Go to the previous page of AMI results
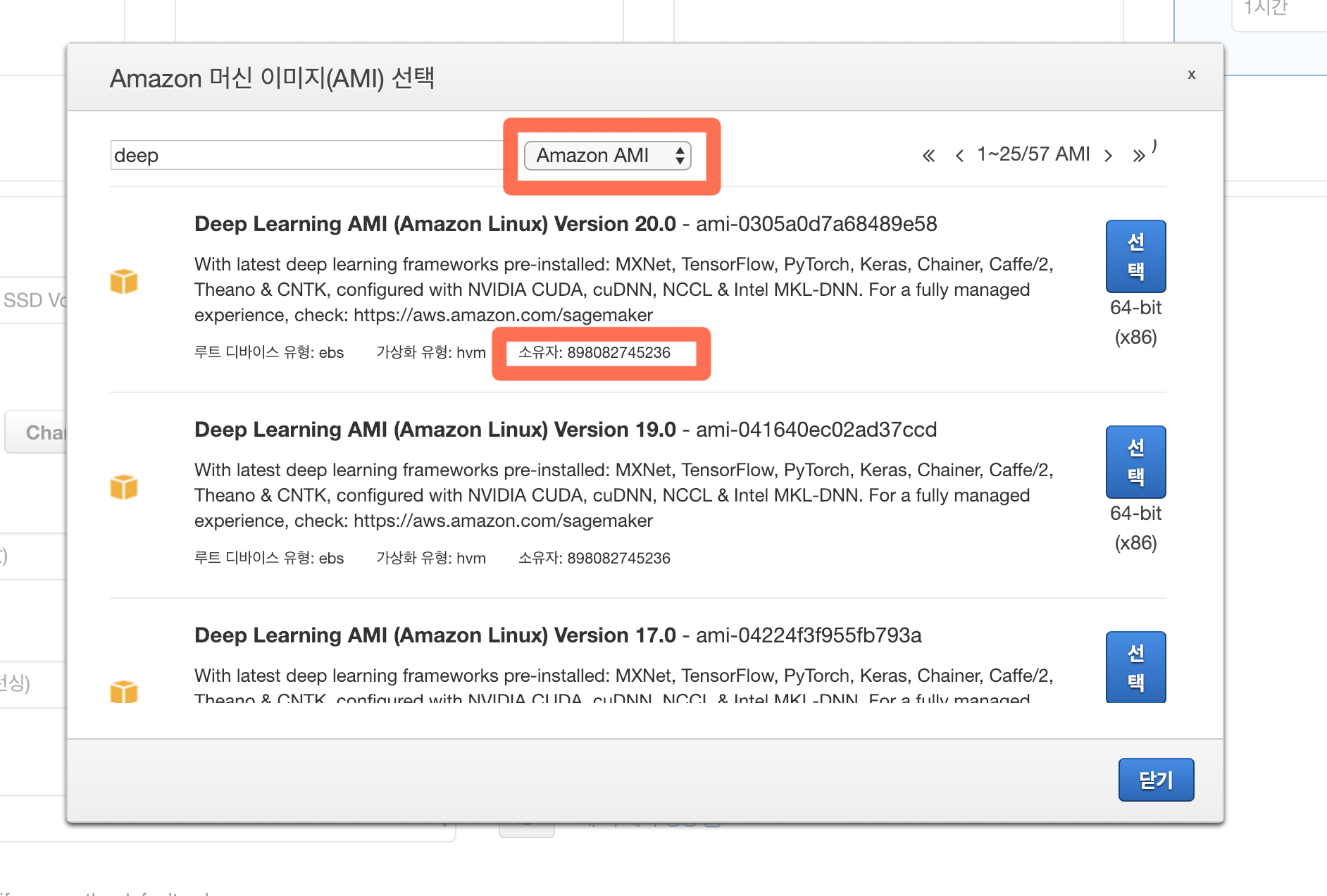The width and height of the screenshot is (1327, 896). tap(959, 156)
